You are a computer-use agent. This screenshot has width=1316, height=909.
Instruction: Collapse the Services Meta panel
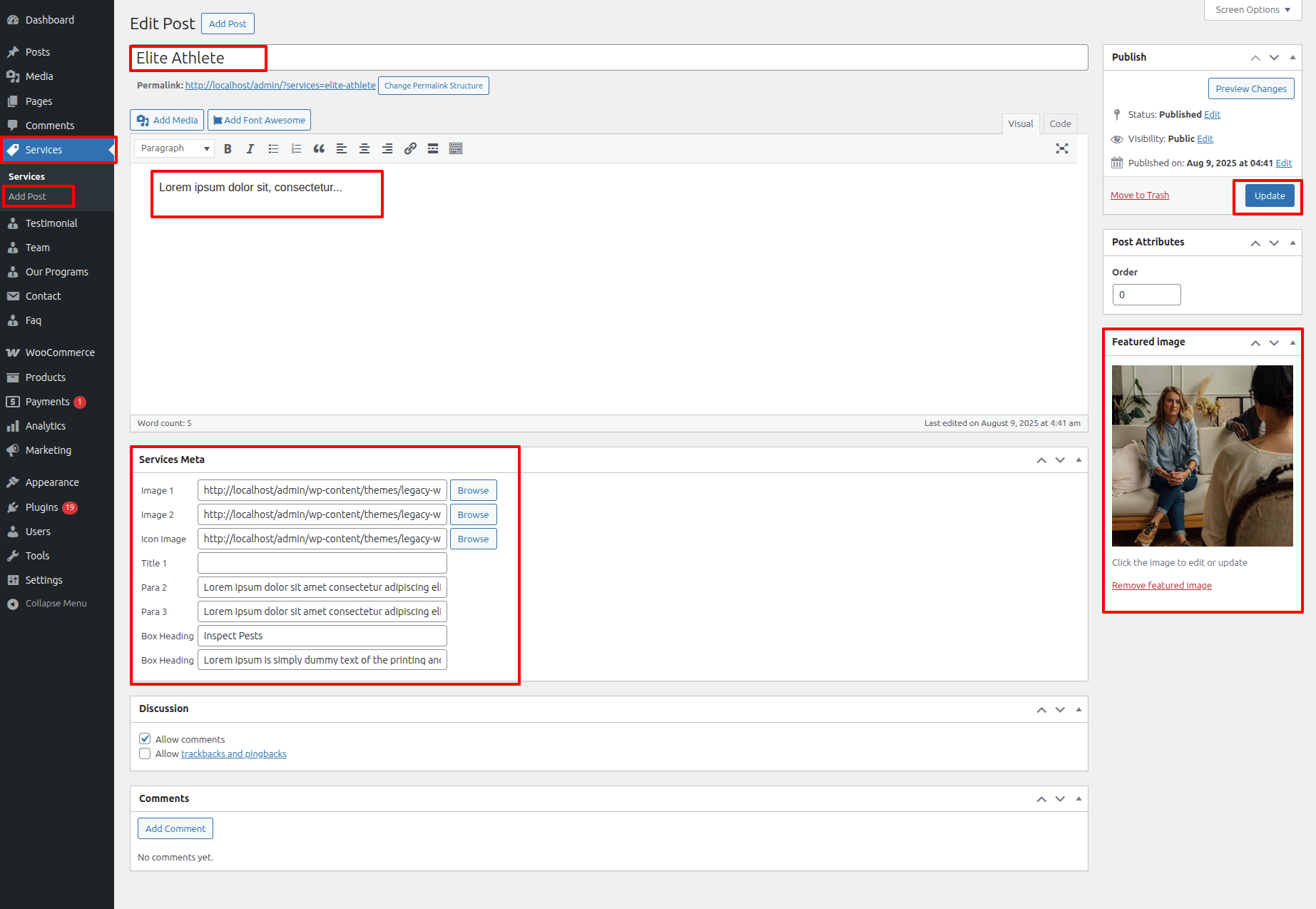1078,460
